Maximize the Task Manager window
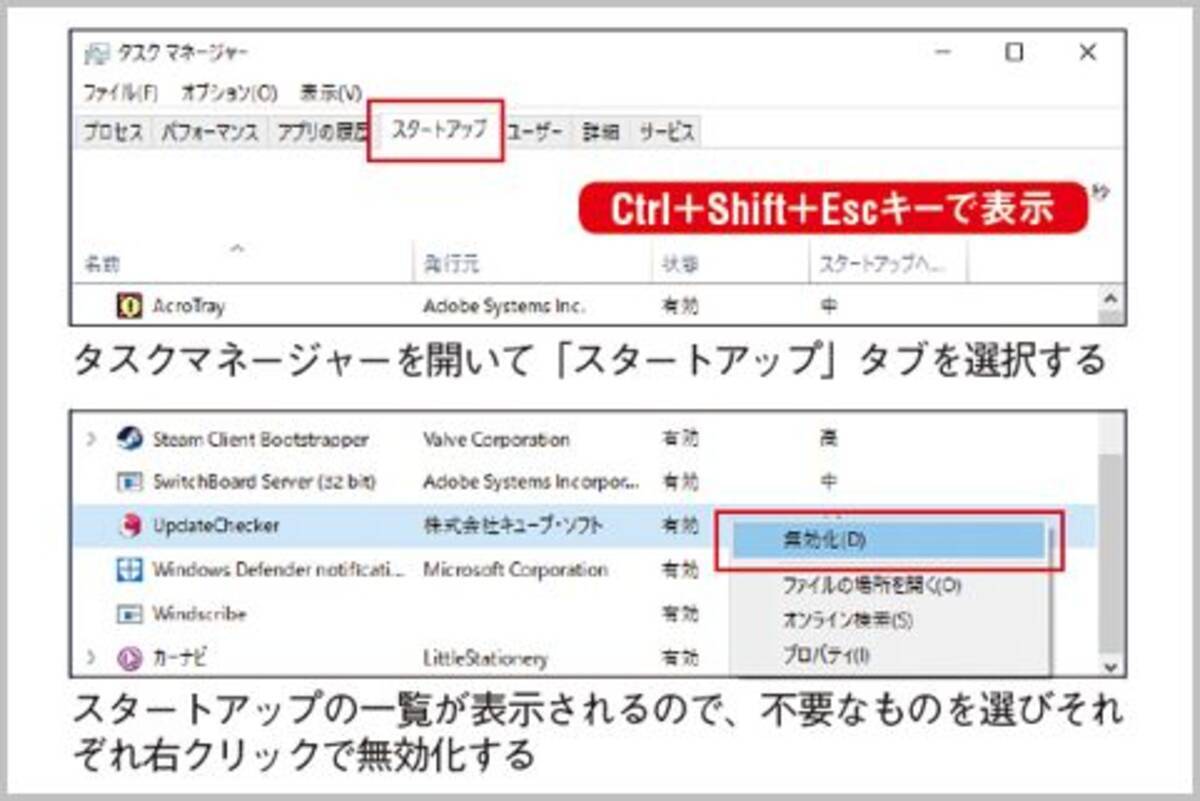1200x801 pixels. (1014, 52)
